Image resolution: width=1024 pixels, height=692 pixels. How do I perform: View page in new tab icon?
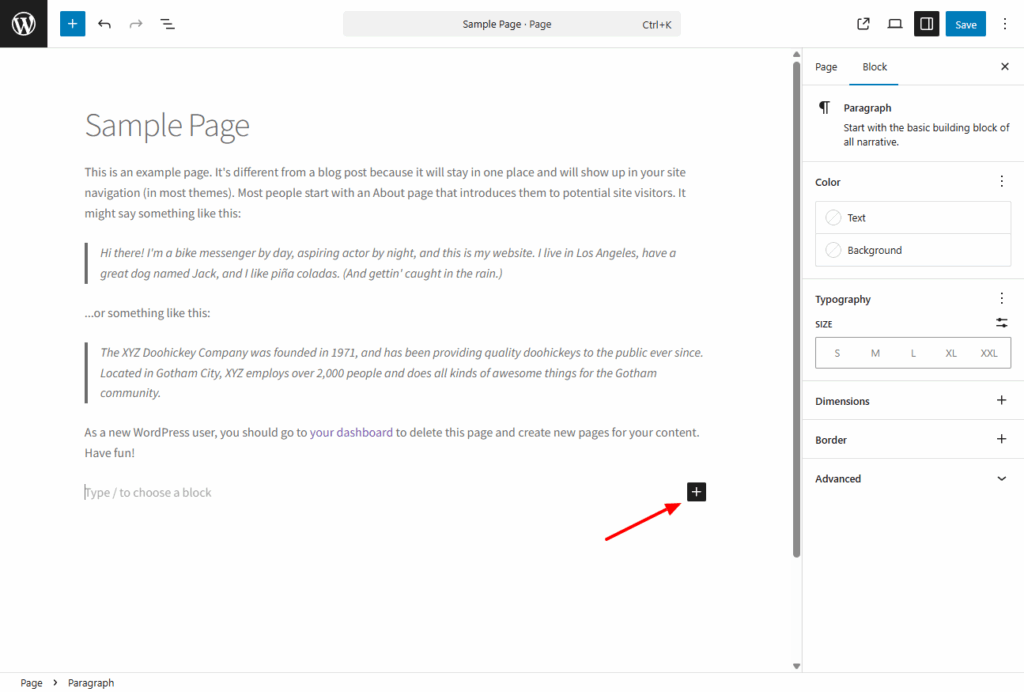coord(864,24)
